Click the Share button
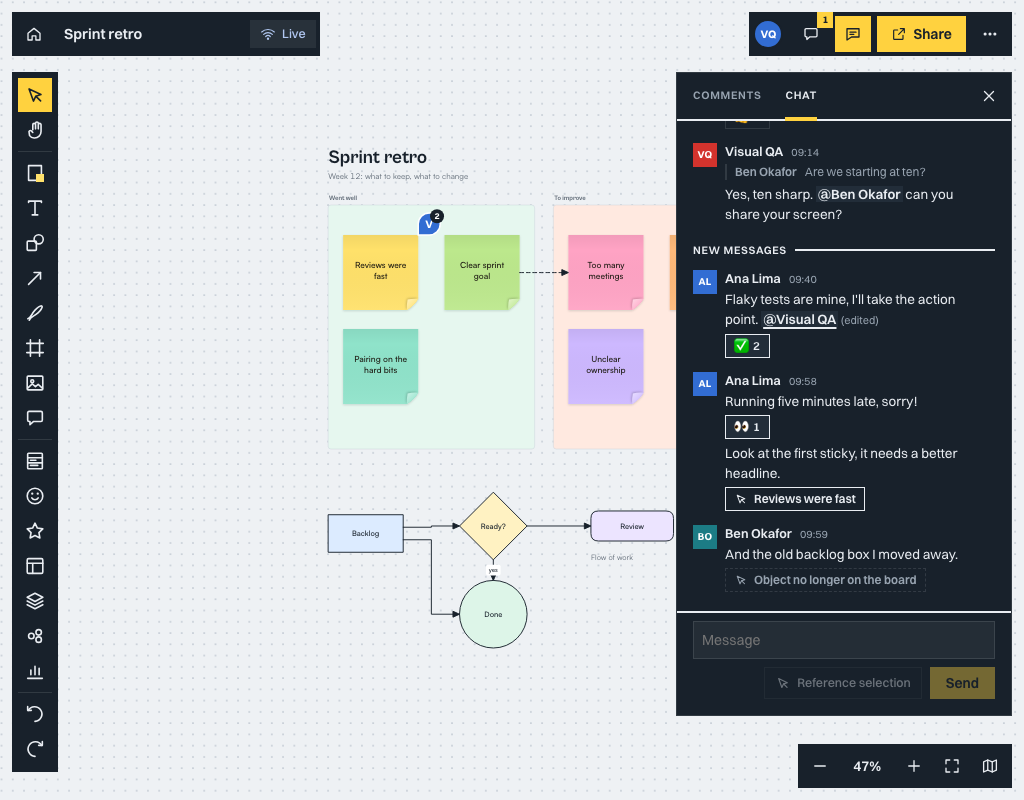Screen dimensions: 1024x800 (921, 34)
